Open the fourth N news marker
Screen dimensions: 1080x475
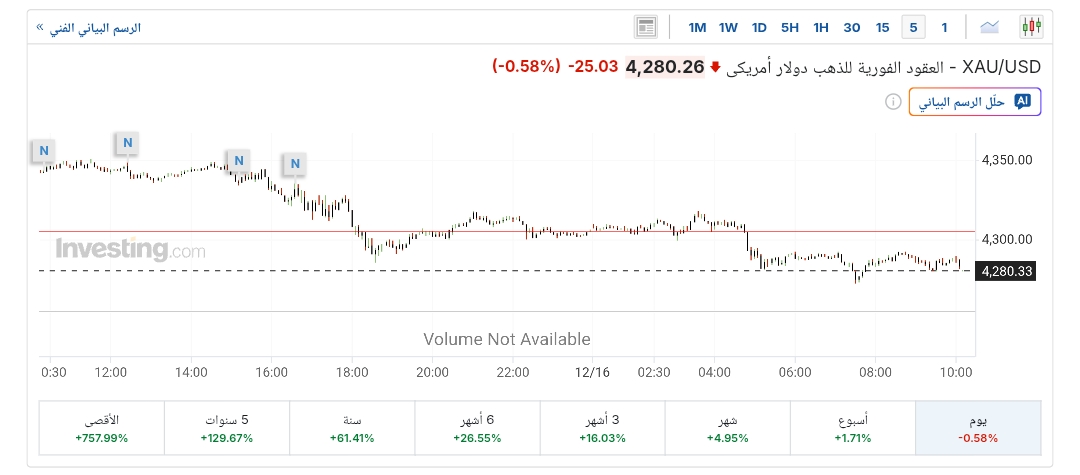click(x=295, y=163)
